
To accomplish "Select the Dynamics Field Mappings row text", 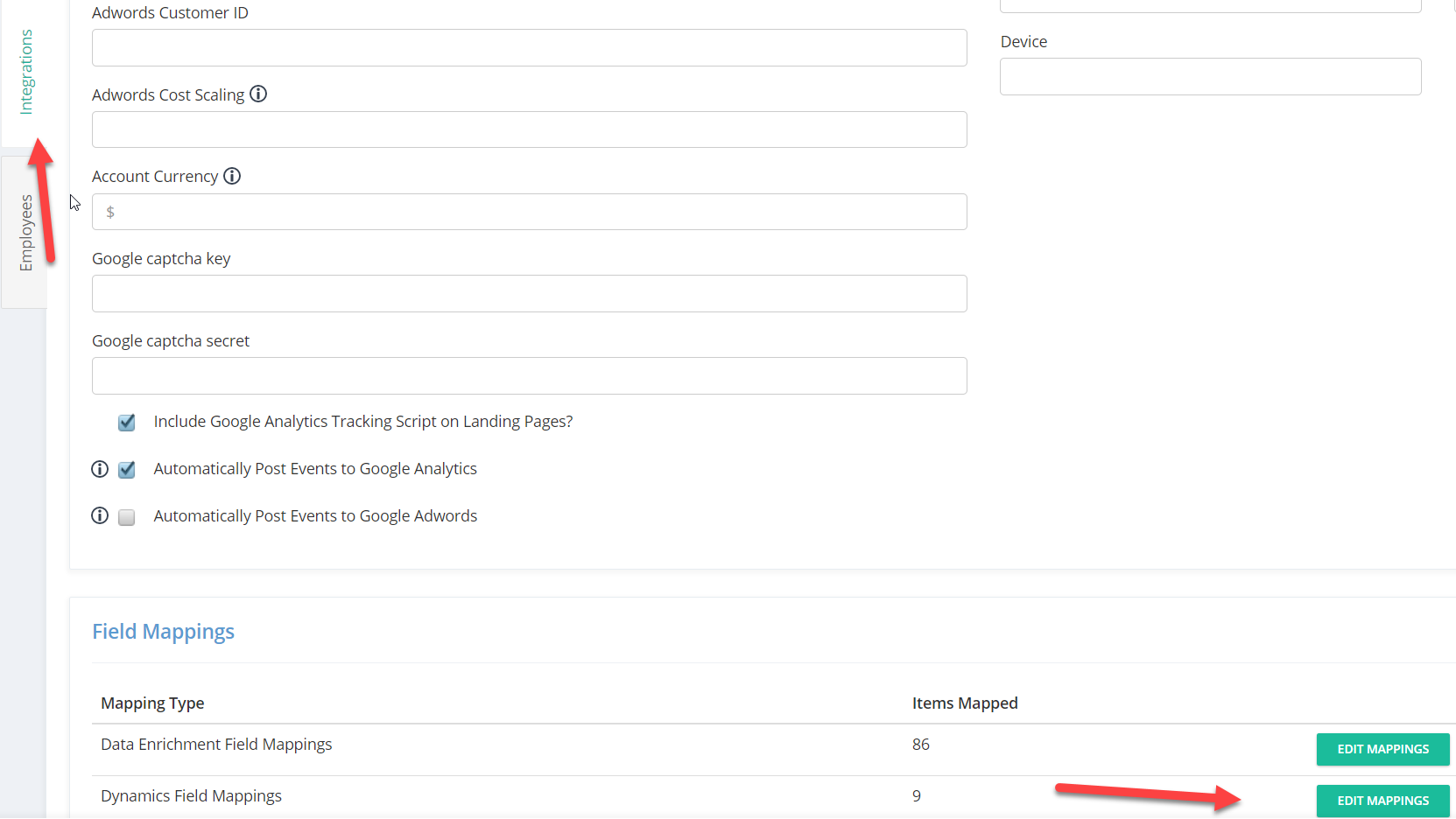I will [x=191, y=796].
